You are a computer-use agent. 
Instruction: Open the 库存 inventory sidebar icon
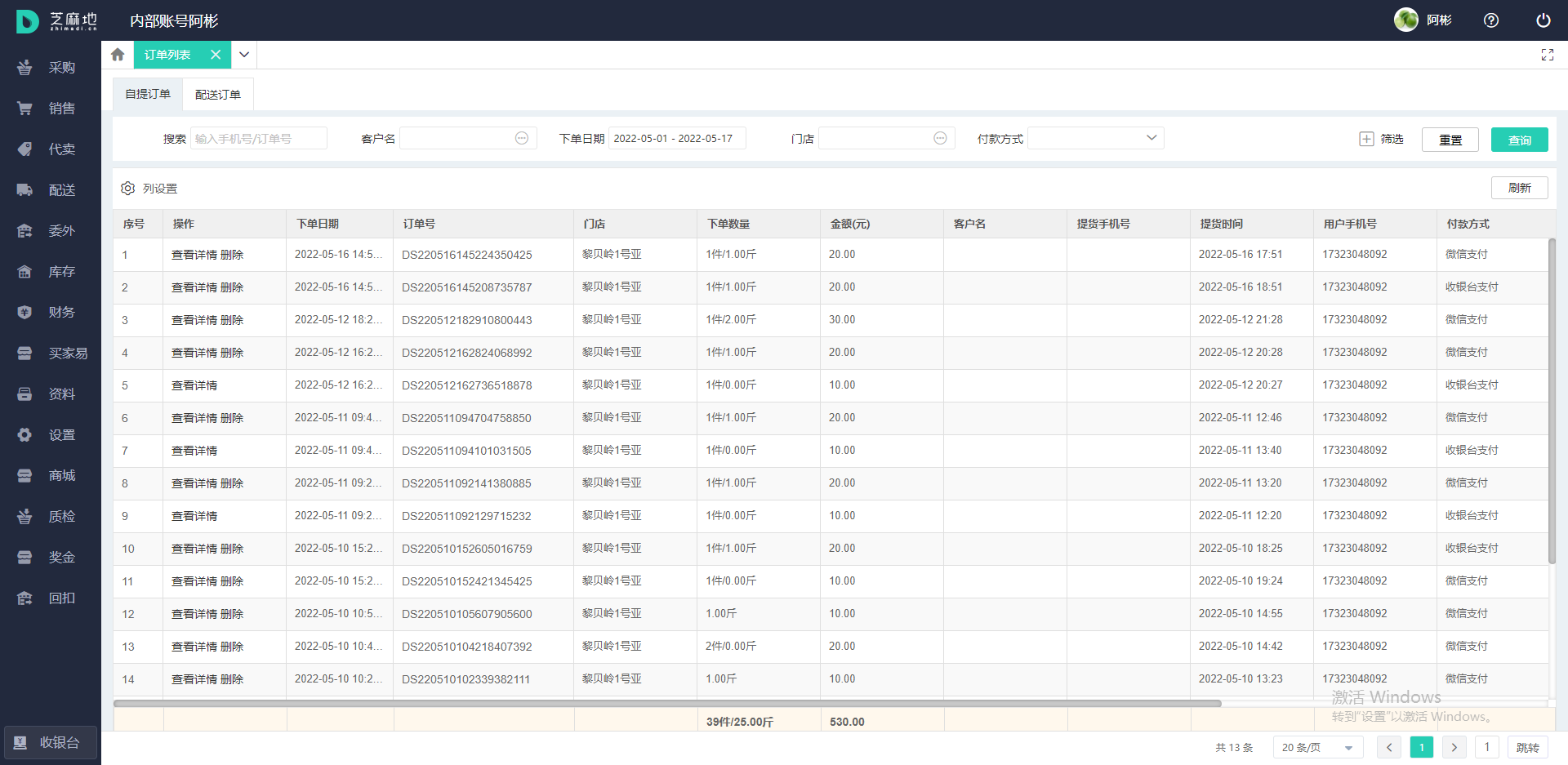(x=24, y=272)
